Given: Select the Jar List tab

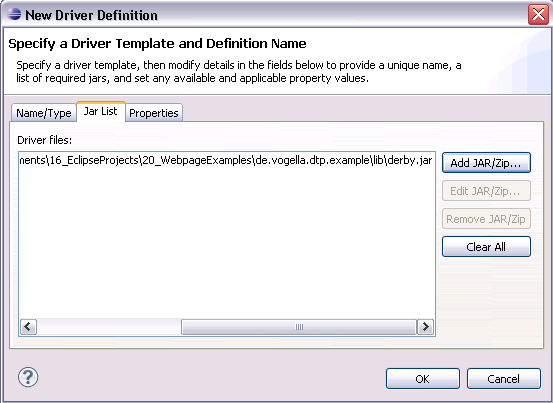Looking at the screenshot, I should (x=101, y=111).
